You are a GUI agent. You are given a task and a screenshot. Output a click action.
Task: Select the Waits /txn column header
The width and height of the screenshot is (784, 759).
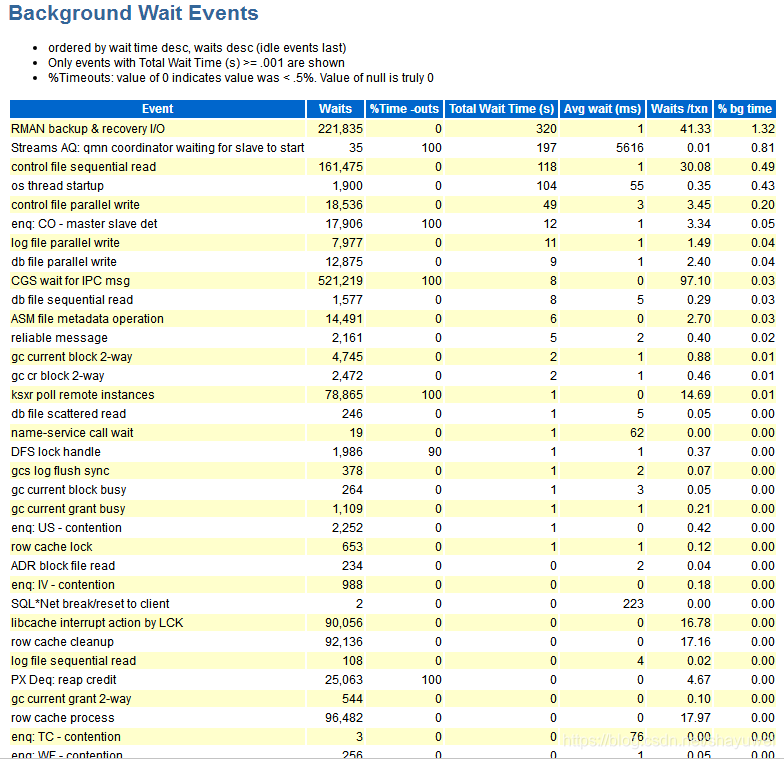point(680,108)
